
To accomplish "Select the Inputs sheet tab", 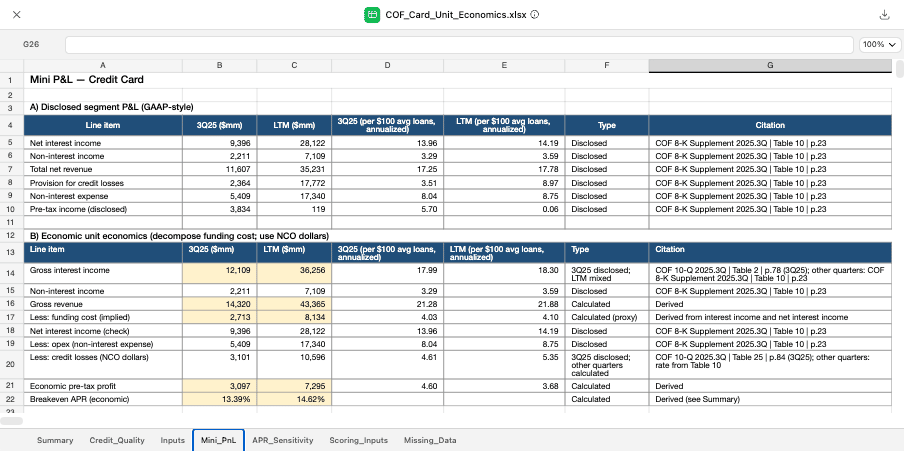I will point(172,440).
